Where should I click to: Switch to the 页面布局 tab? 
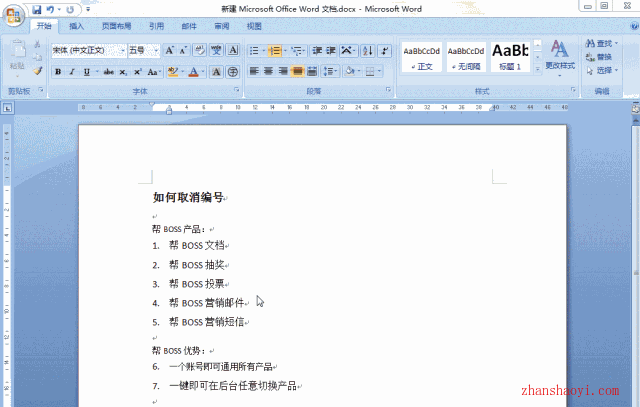pos(116,26)
